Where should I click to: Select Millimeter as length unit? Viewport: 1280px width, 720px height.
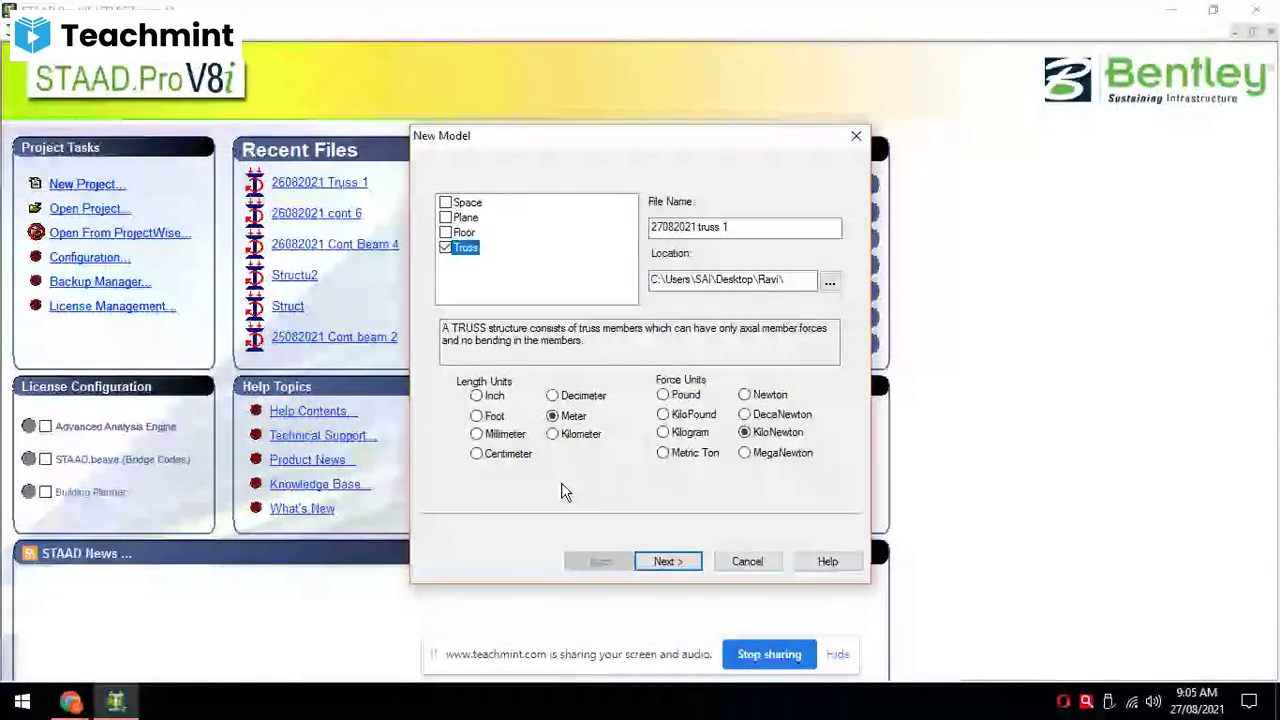point(477,434)
